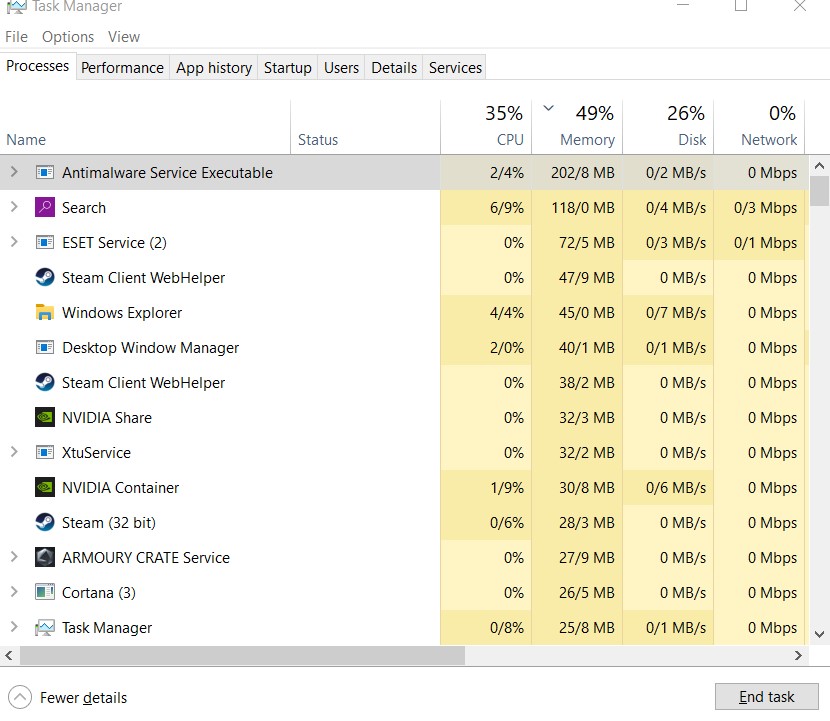The height and width of the screenshot is (721, 830).
Task: Expand the ARMOURY CRATE Service group
Action: [x=14, y=556]
